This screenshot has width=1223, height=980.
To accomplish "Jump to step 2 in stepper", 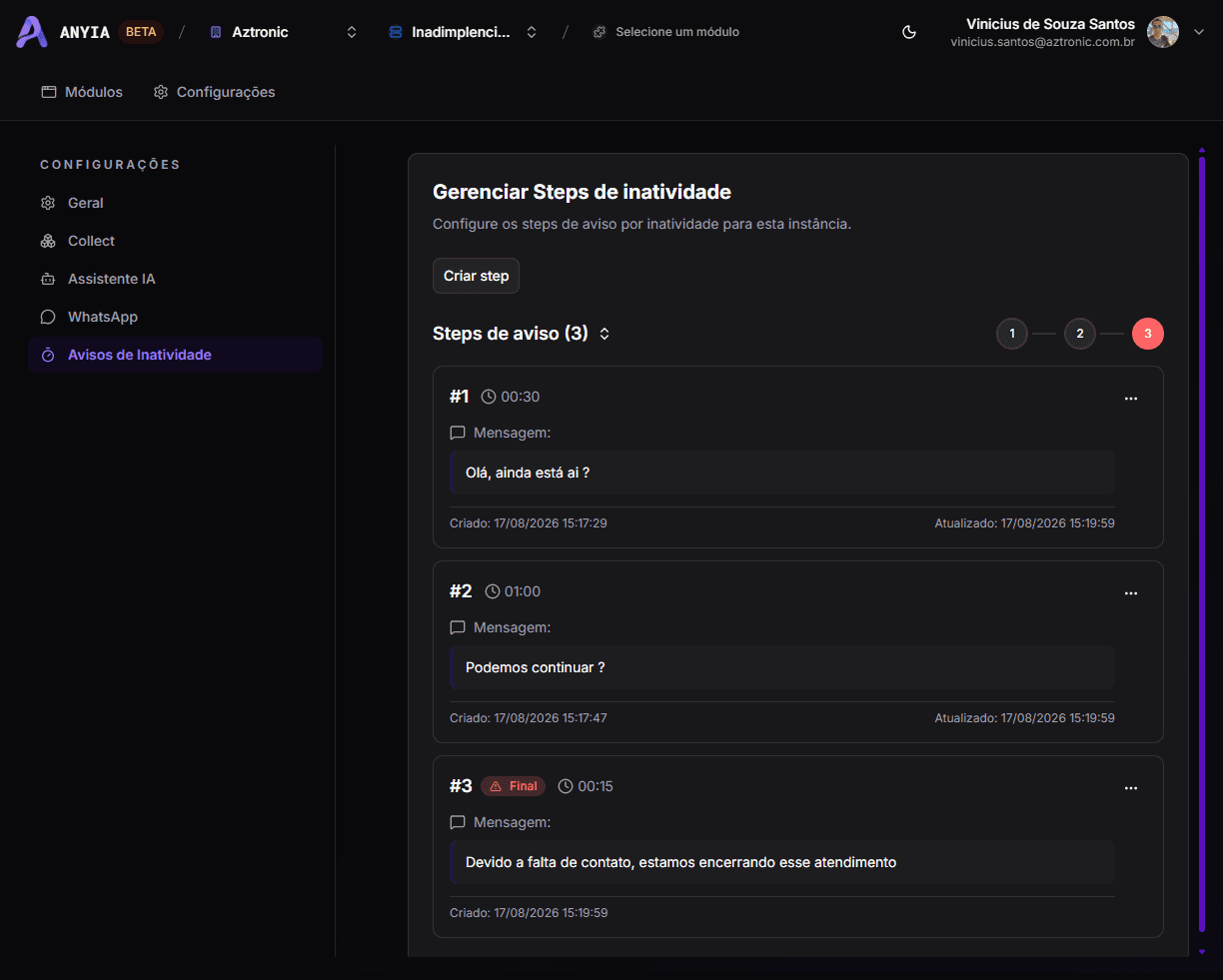I will tap(1080, 334).
